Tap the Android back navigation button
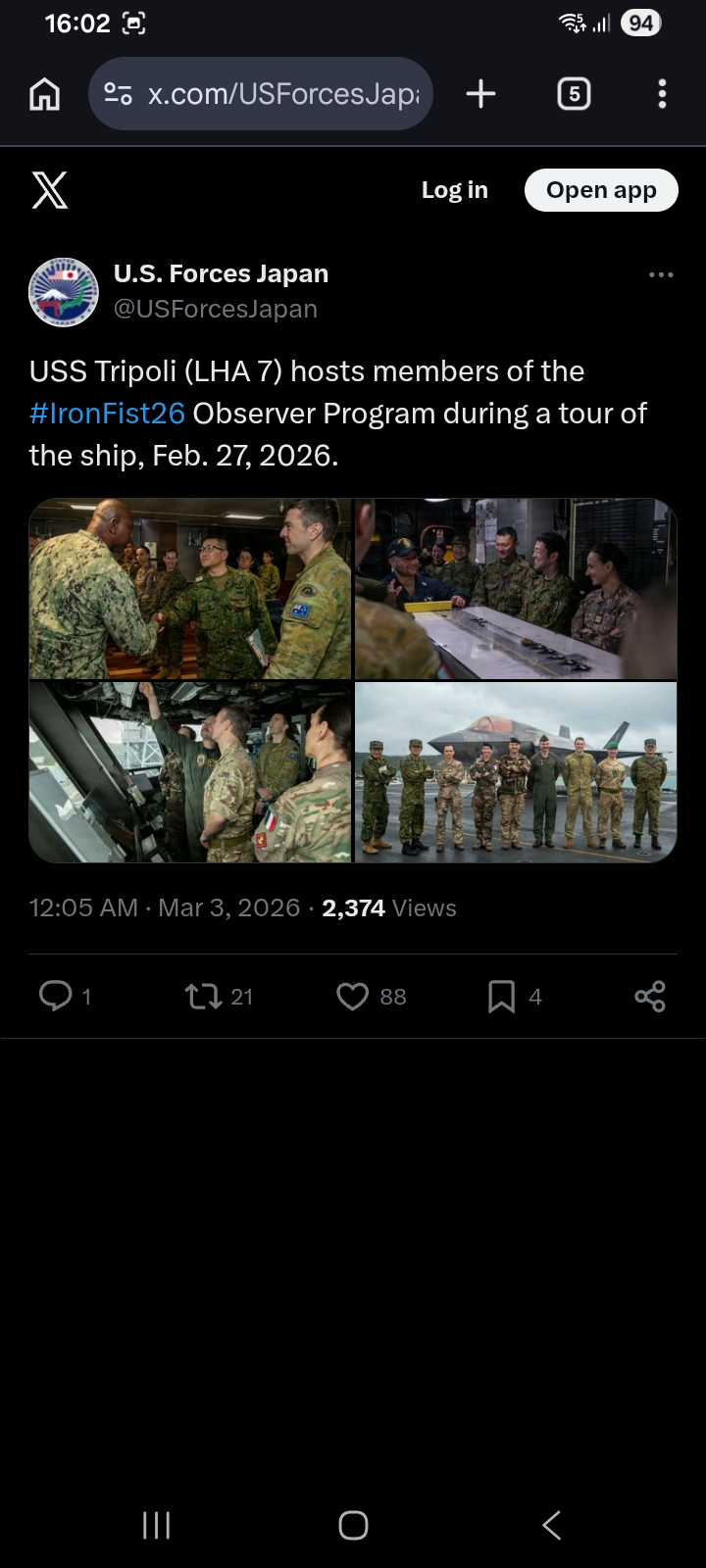Screen dimensions: 706x1568 pos(552,1525)
